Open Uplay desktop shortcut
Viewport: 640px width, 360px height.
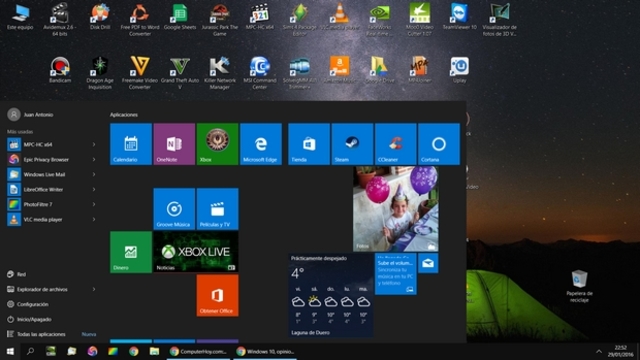[x=460, y=70]
